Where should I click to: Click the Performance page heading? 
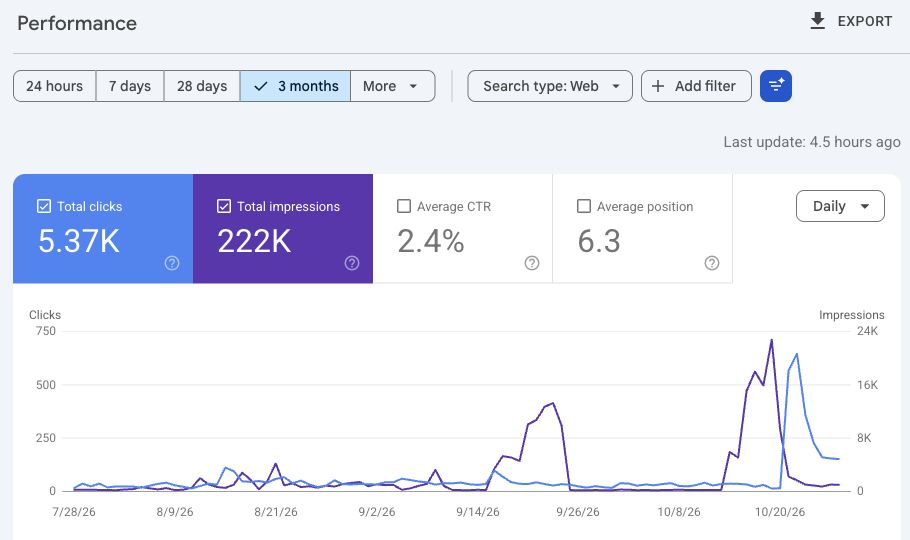pyautogui.click(x=77, y=23)
